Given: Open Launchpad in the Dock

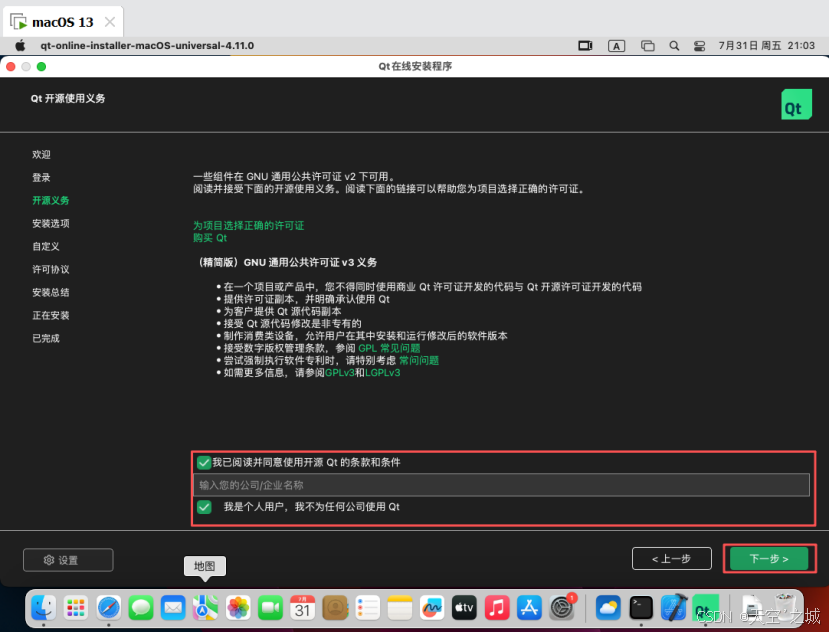Looking at the screenshot, I should [x=76, y=608].
